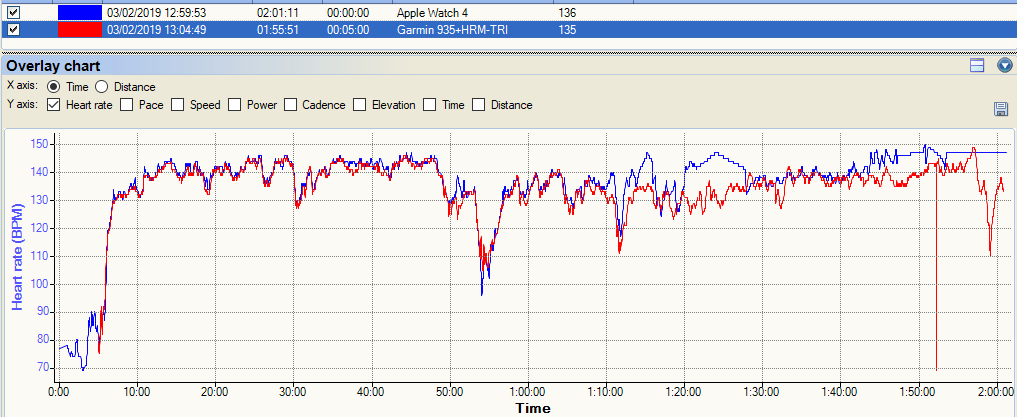Click the Heart rate (BPM) axis label
Viewport: 1017px width, 417px height.
tap(19, 255)
